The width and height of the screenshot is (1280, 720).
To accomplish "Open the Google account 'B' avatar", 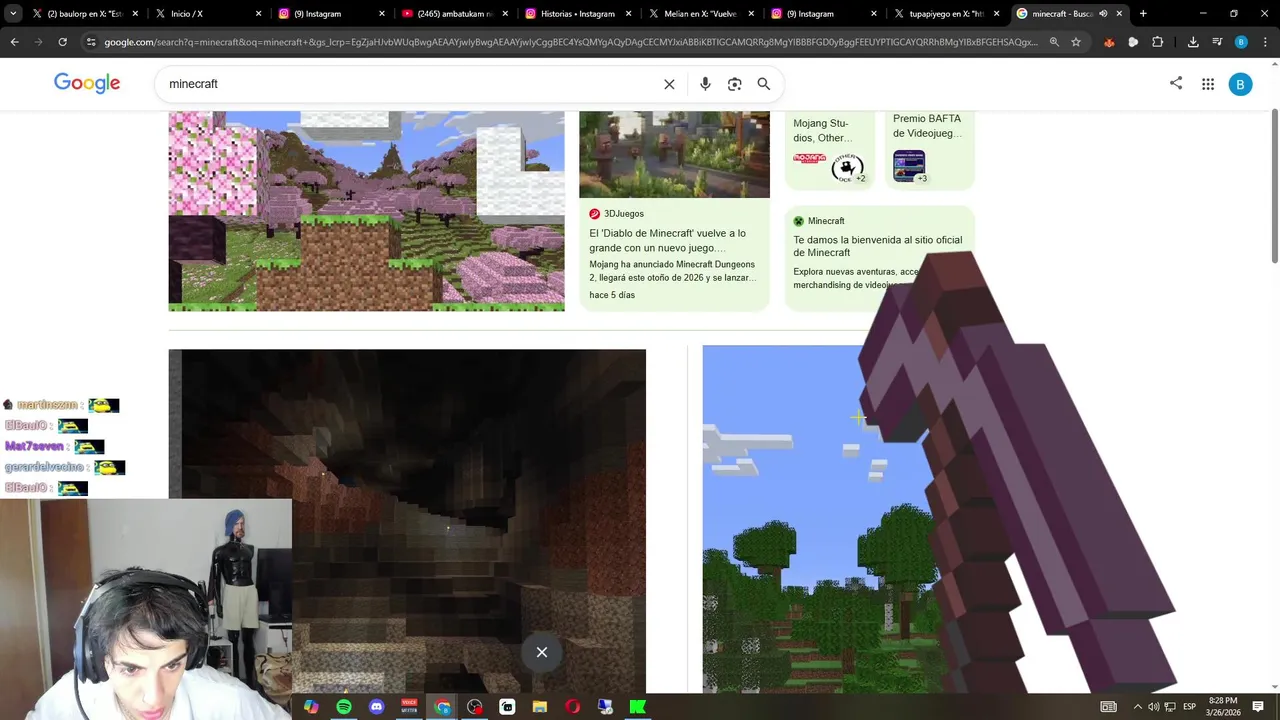I will point(1240,84).
